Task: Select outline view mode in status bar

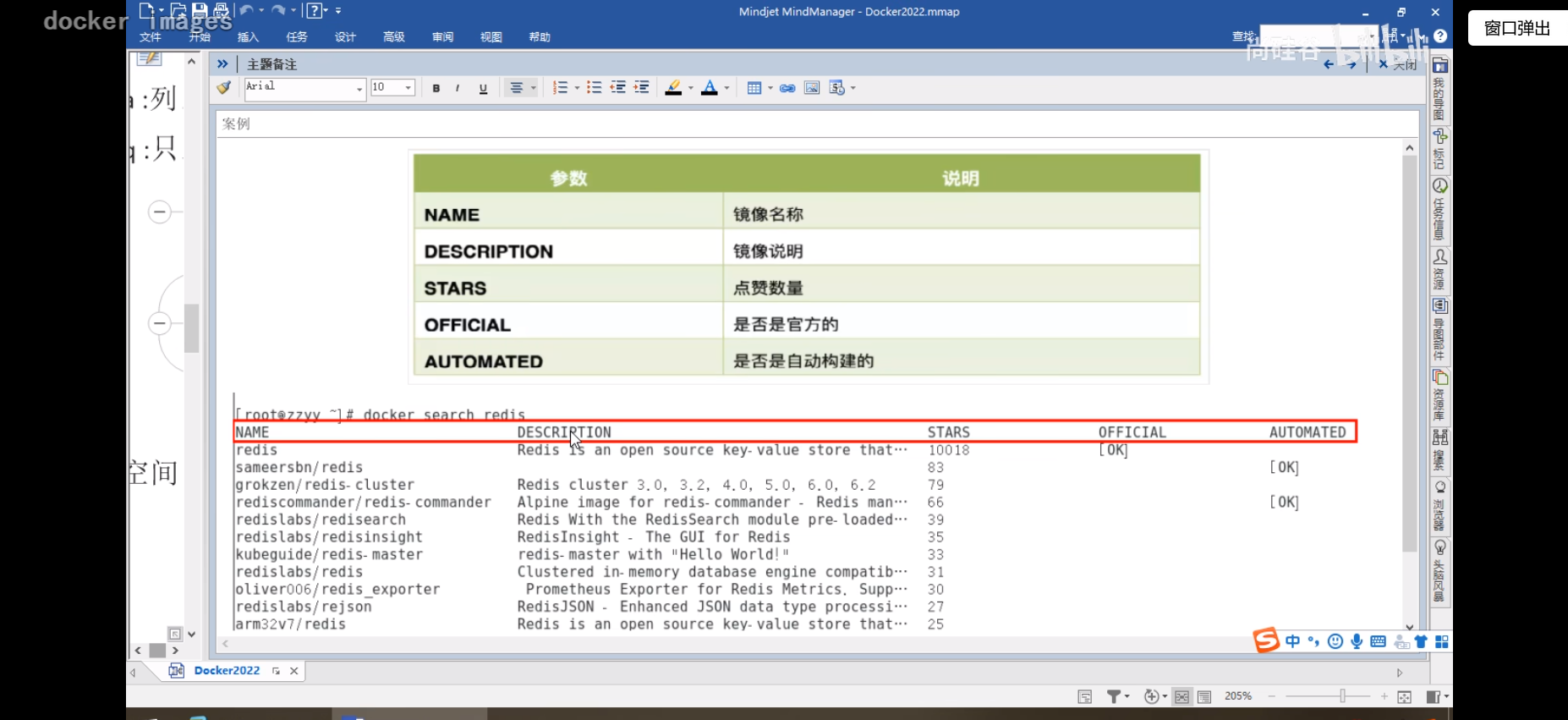Action: click(x=1204, y=696)
